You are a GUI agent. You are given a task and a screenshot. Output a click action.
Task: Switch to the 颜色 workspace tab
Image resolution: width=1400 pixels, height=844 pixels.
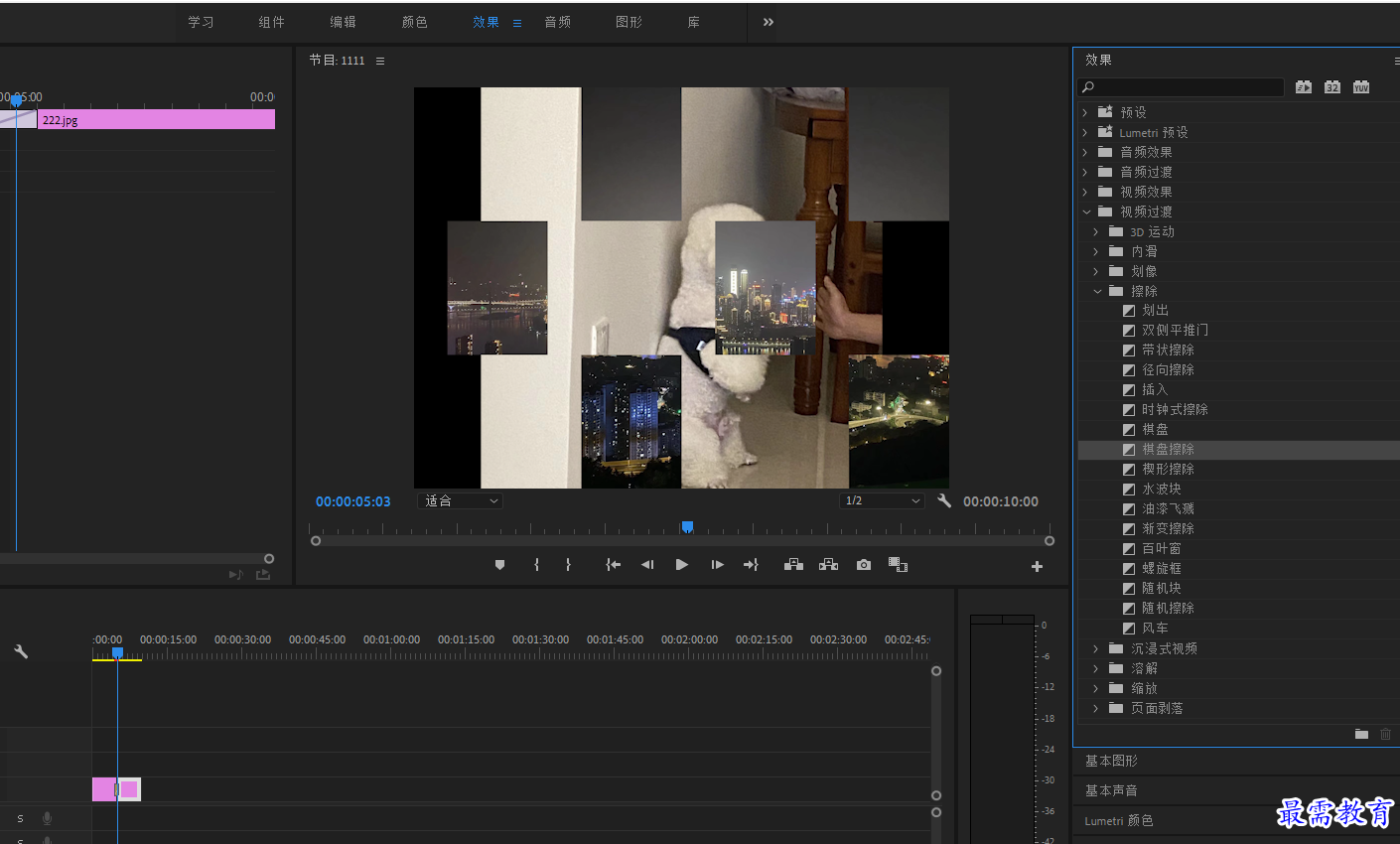414,22
